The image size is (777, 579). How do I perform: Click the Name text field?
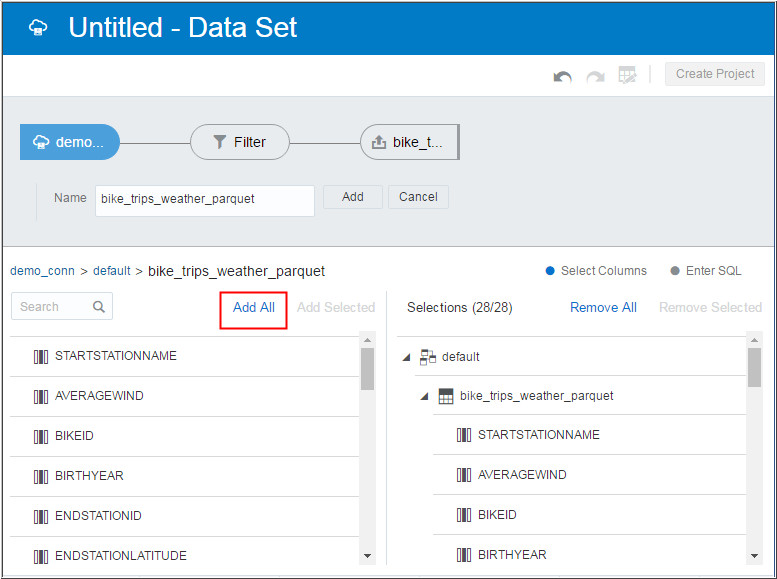[204, 199]
